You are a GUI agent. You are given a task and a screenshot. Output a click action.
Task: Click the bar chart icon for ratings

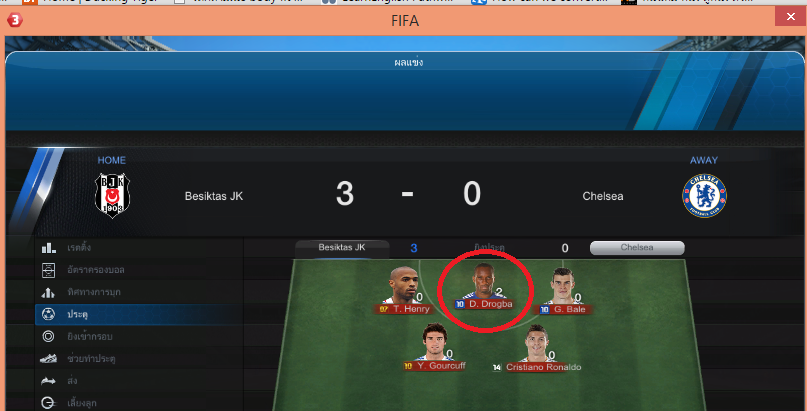48,248
